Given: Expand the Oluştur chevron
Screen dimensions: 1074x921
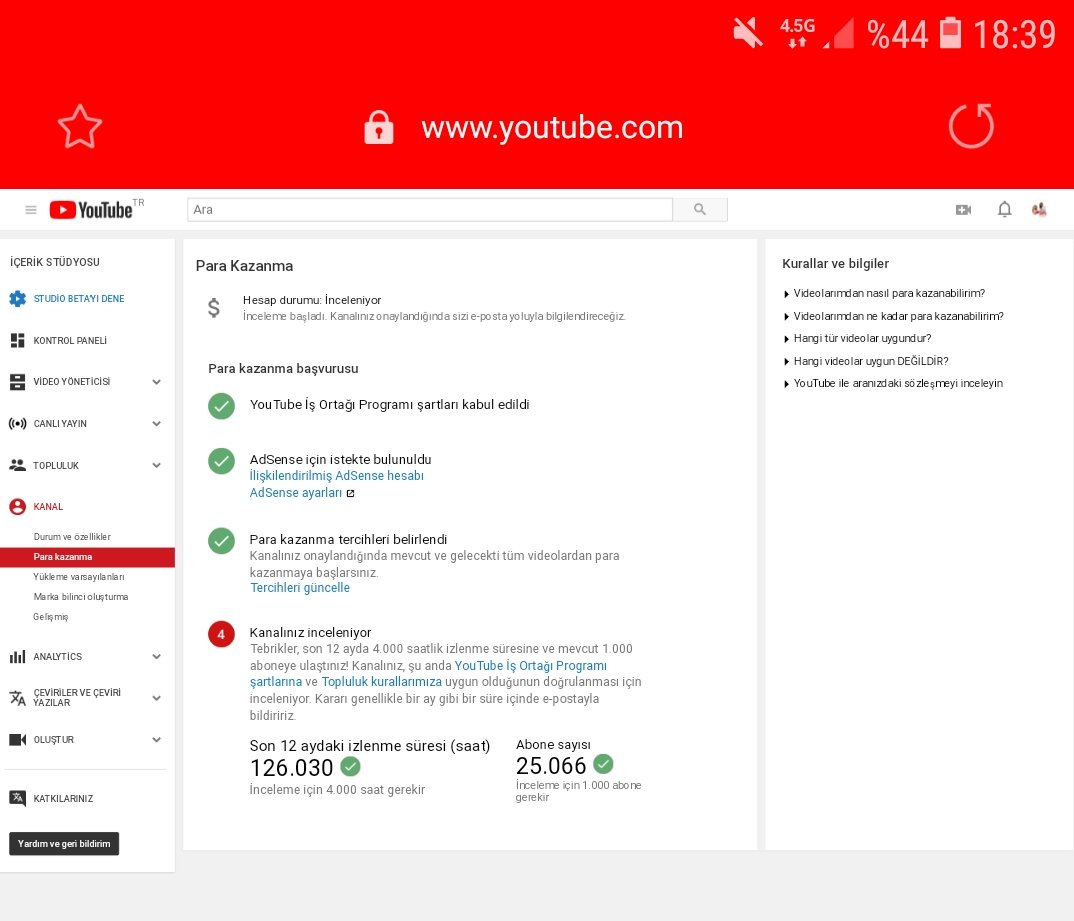Looking at the screenshot, I should [x=156, y=740].
